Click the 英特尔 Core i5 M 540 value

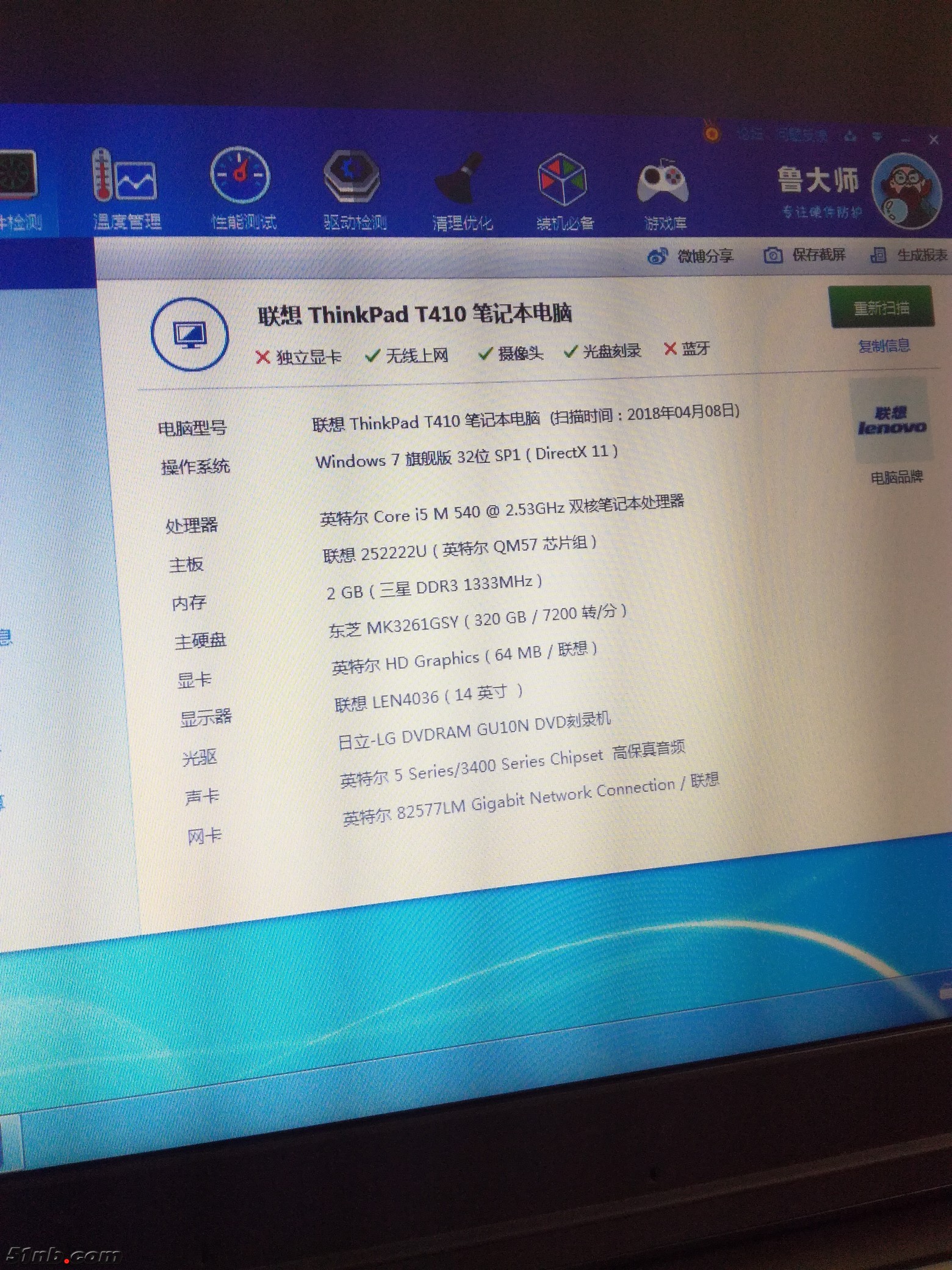click(x=502, y=510)
